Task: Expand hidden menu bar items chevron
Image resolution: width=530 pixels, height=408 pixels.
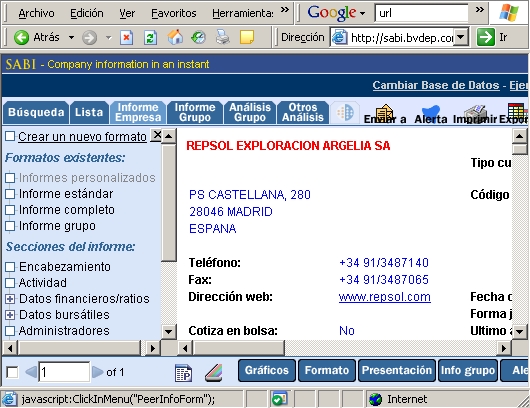Action: coord(285,9)
